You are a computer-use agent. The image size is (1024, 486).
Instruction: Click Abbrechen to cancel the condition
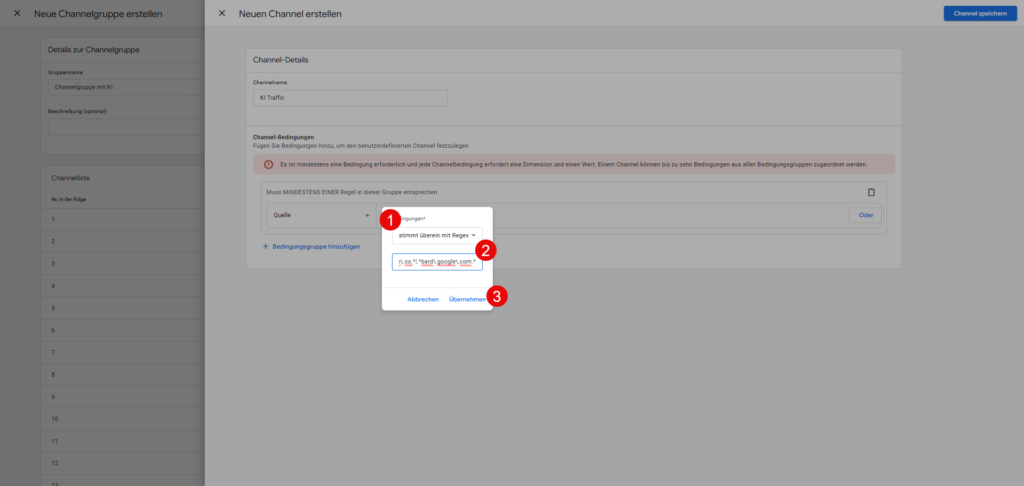(x=423, y=299)
